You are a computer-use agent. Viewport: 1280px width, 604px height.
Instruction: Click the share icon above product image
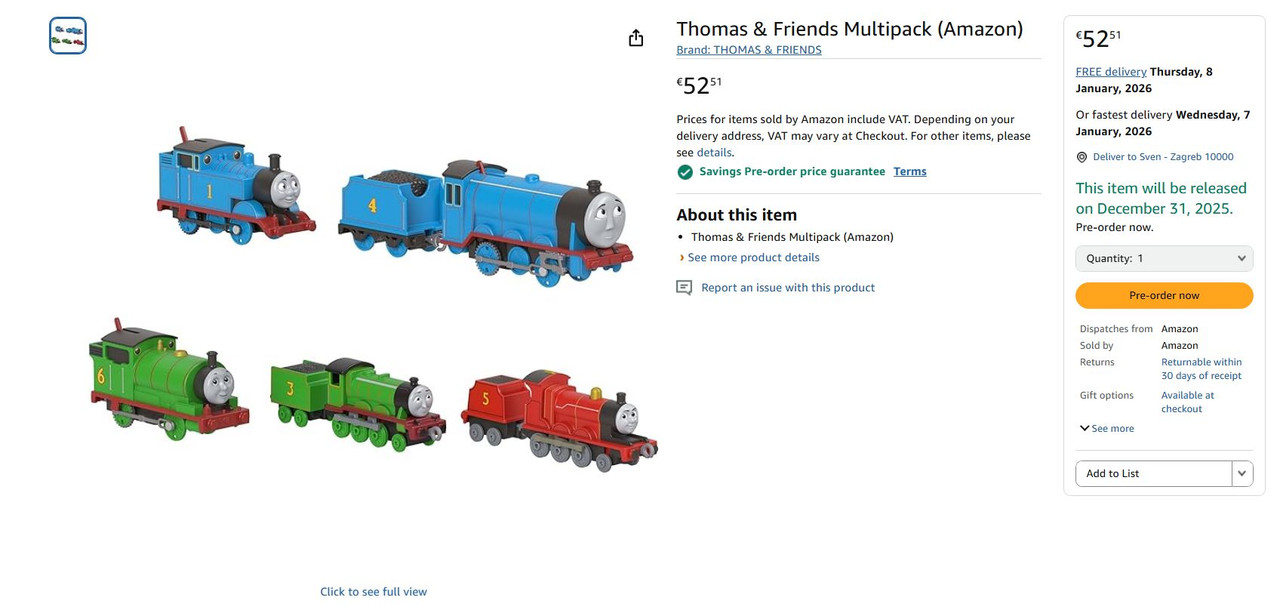click(x=636, y=38)
